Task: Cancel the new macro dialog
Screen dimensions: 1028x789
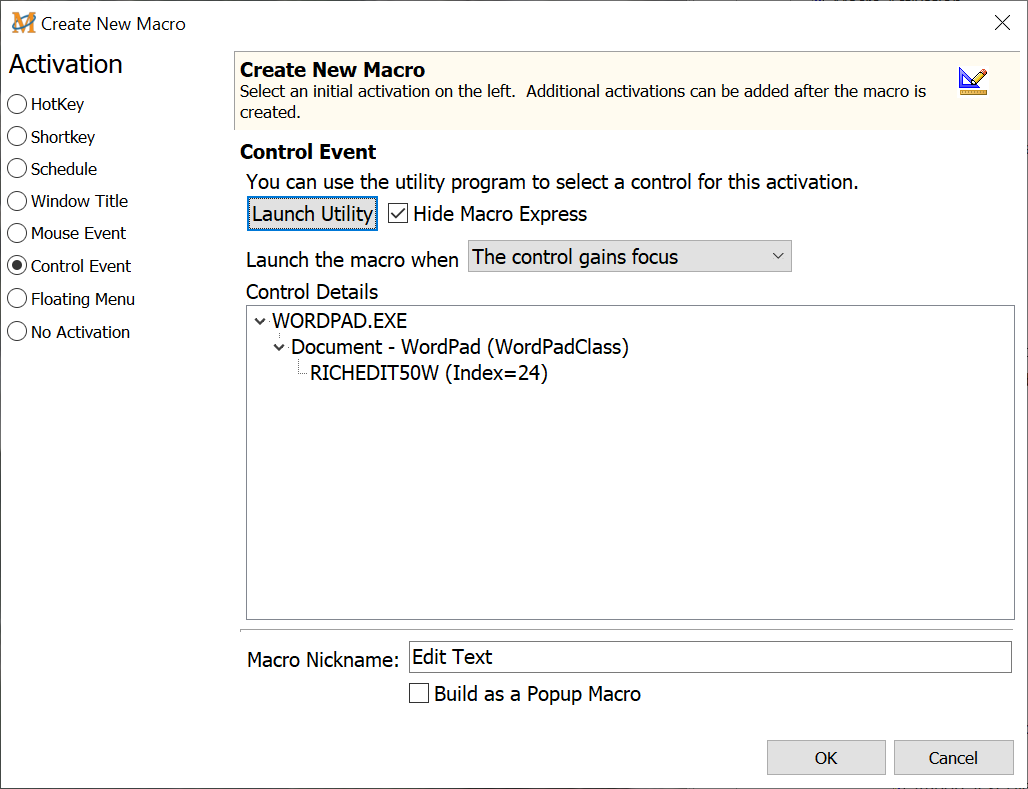Action: 953,758
